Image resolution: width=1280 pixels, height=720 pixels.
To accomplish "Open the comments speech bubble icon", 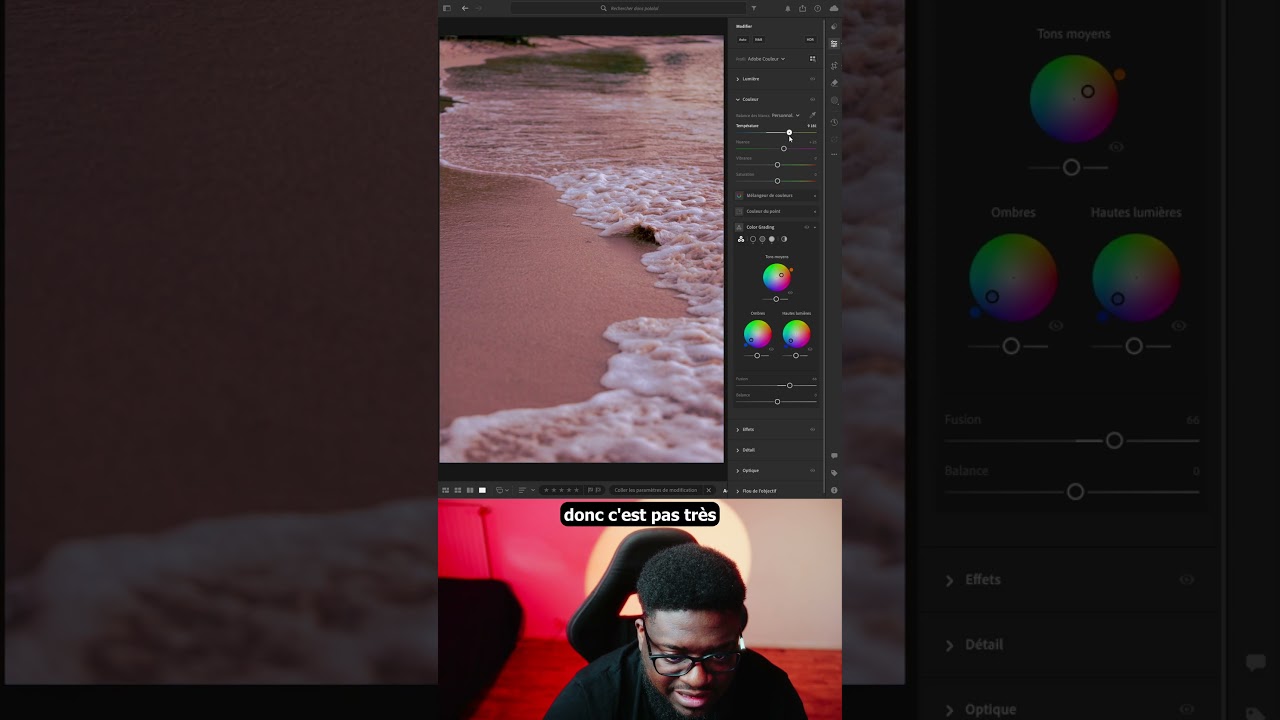I will point(834,456).
